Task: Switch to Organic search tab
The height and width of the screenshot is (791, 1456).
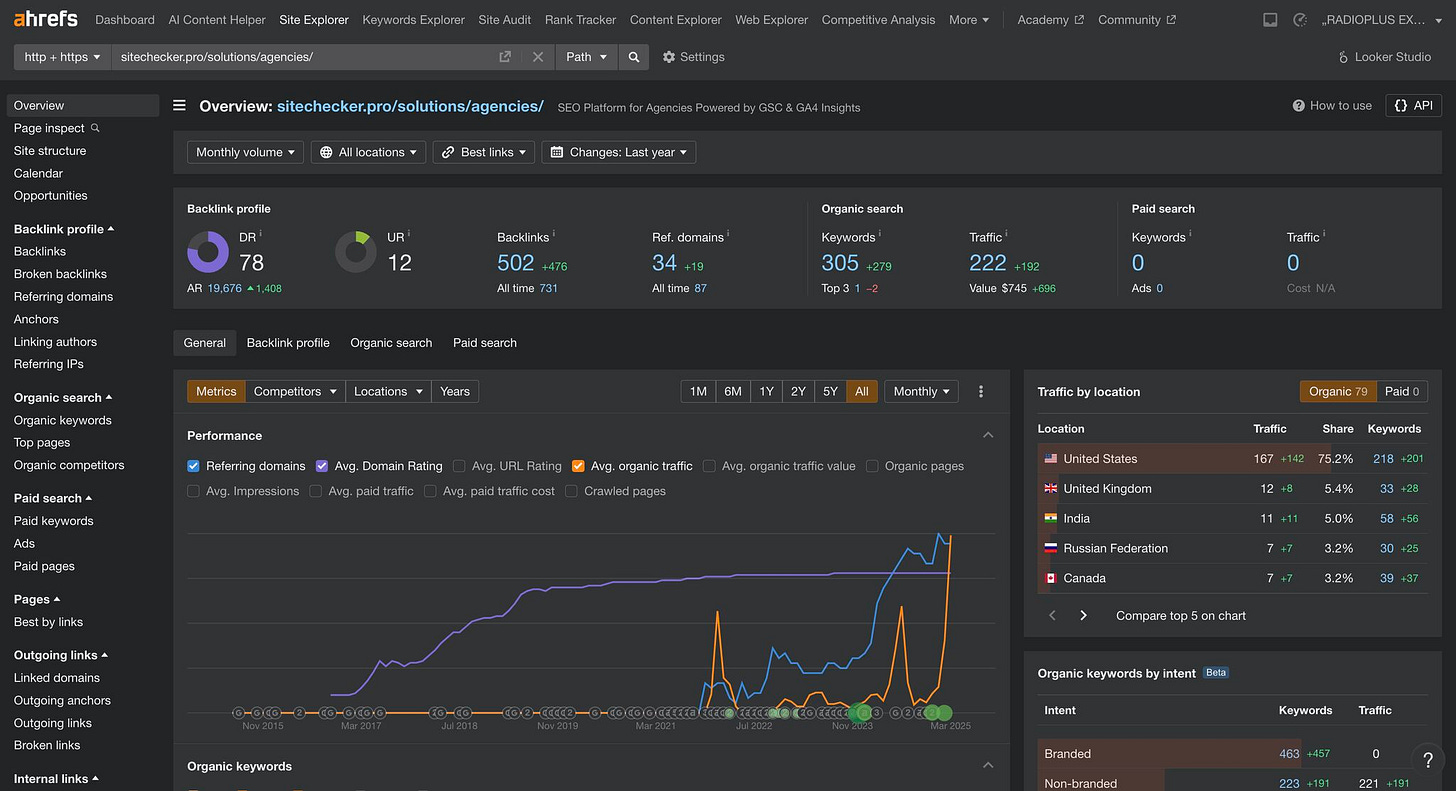Action: [391, 342]
